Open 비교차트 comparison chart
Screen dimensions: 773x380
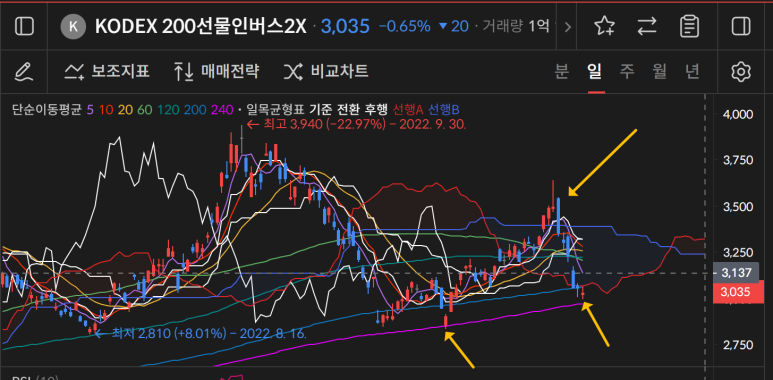[x=326, y=72]
